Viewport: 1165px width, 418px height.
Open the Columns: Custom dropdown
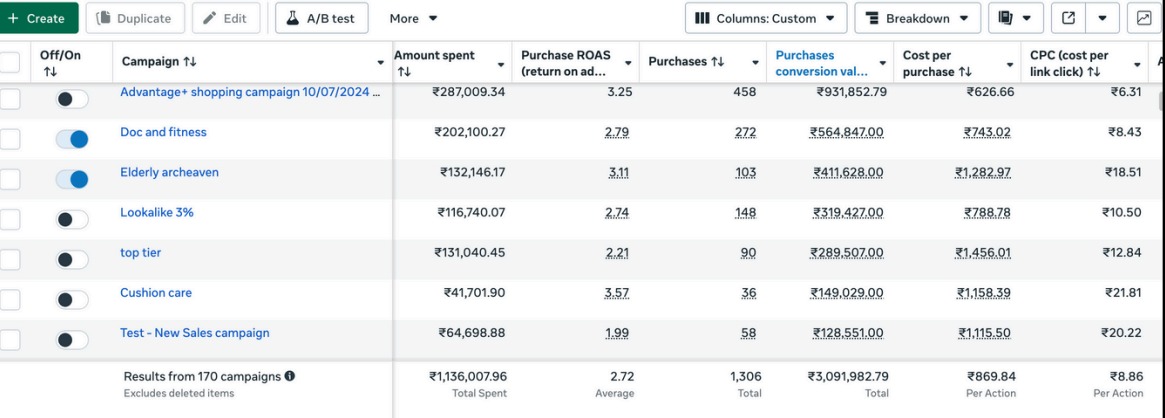click(766, 18)
